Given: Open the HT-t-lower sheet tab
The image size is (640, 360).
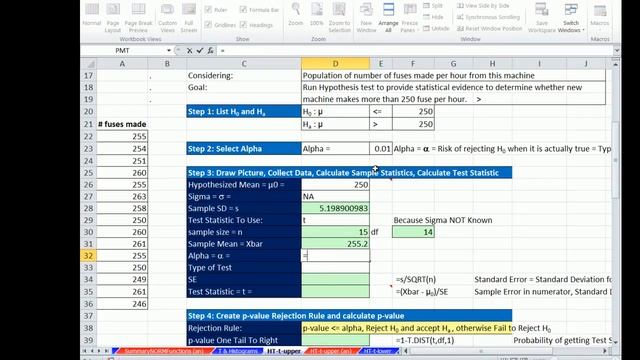Looking at the screenshot, I should click(377, 351).
